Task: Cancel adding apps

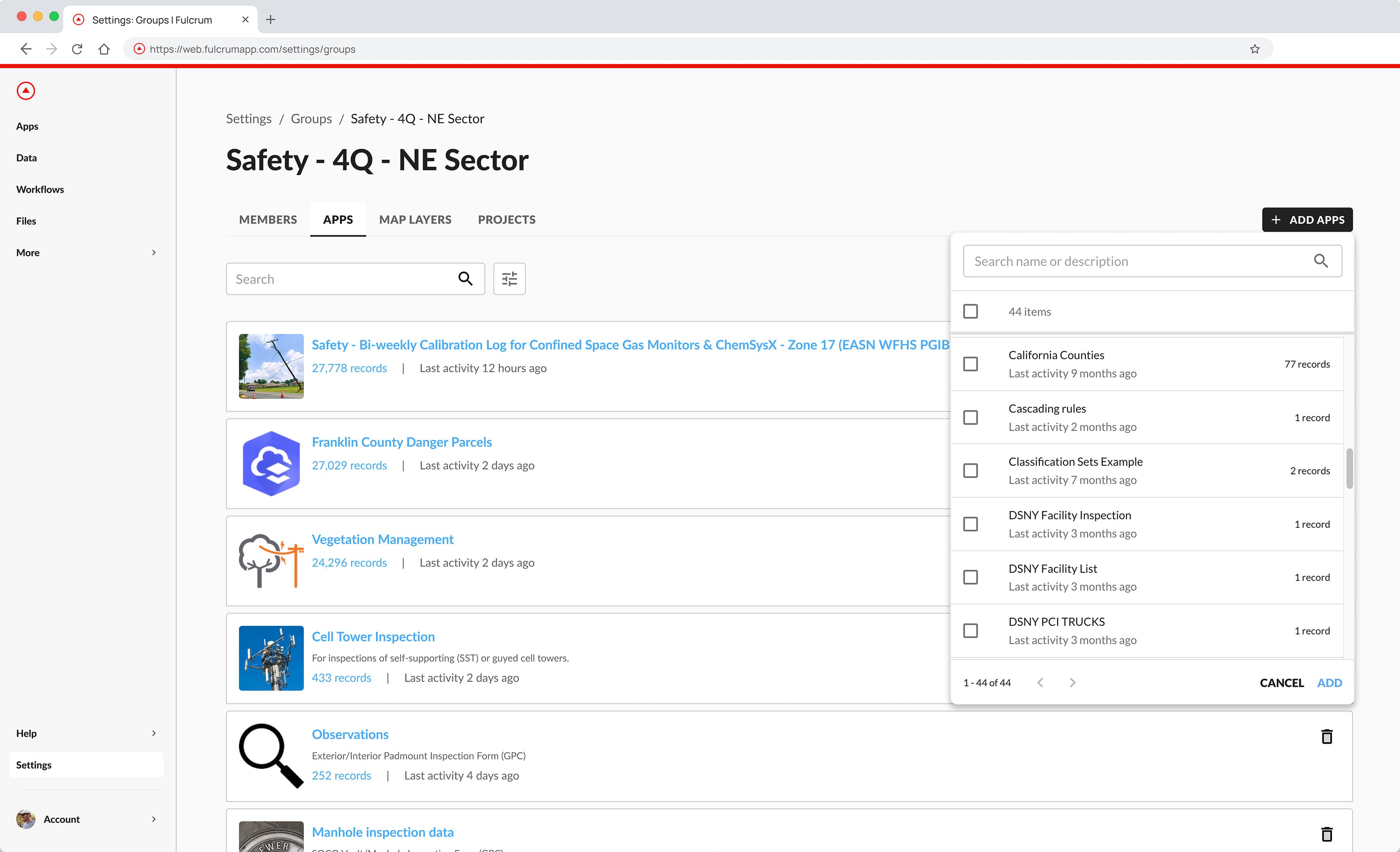Action: [1282, 683]
